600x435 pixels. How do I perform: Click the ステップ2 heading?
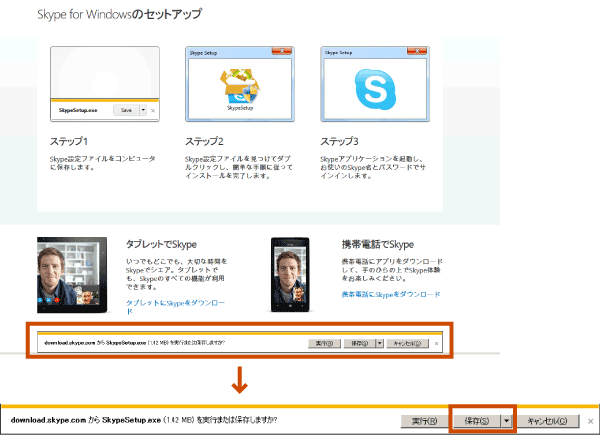[204, 141]
